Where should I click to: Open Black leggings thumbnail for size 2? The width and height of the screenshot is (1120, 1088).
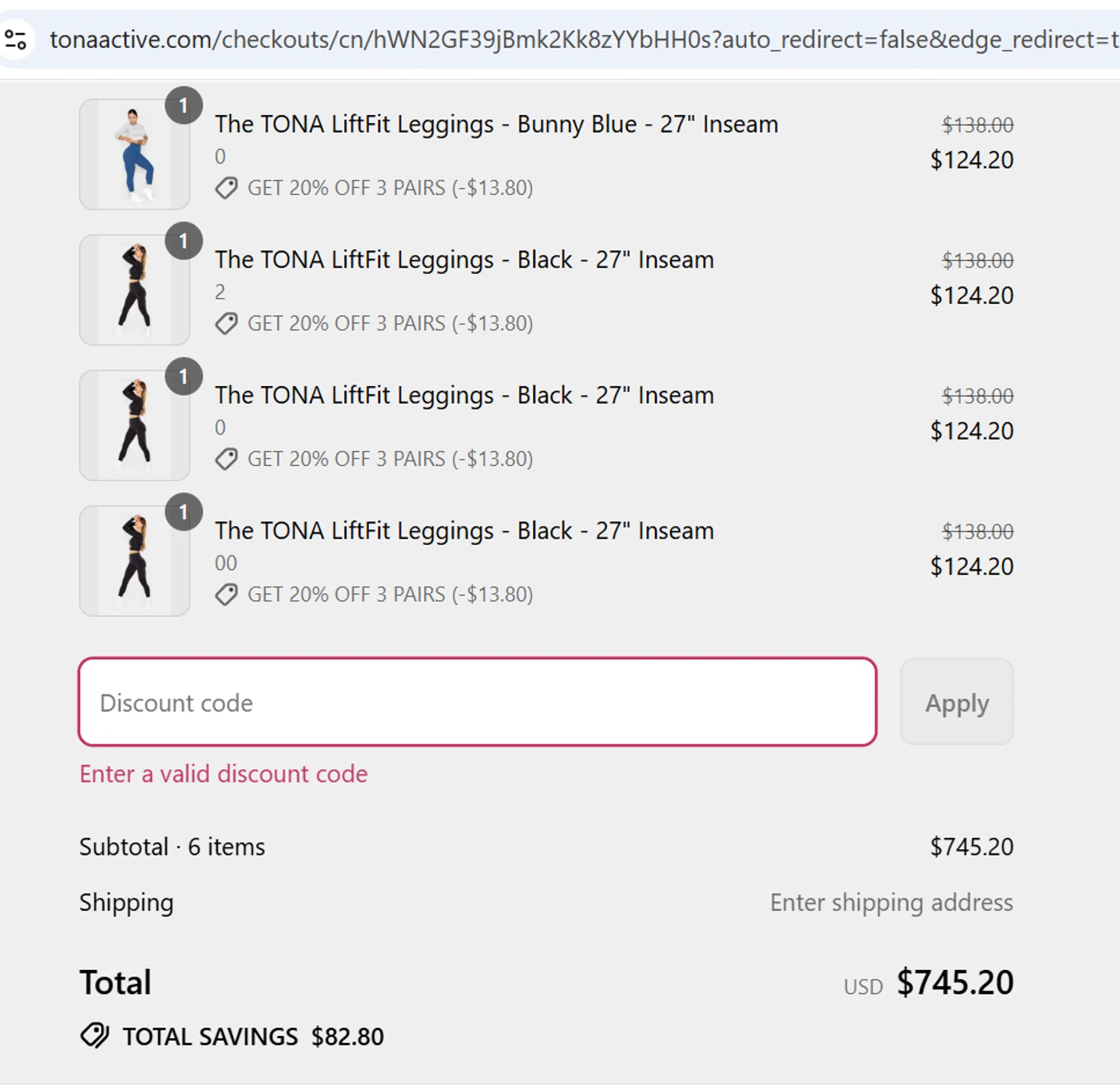point(134,290)
